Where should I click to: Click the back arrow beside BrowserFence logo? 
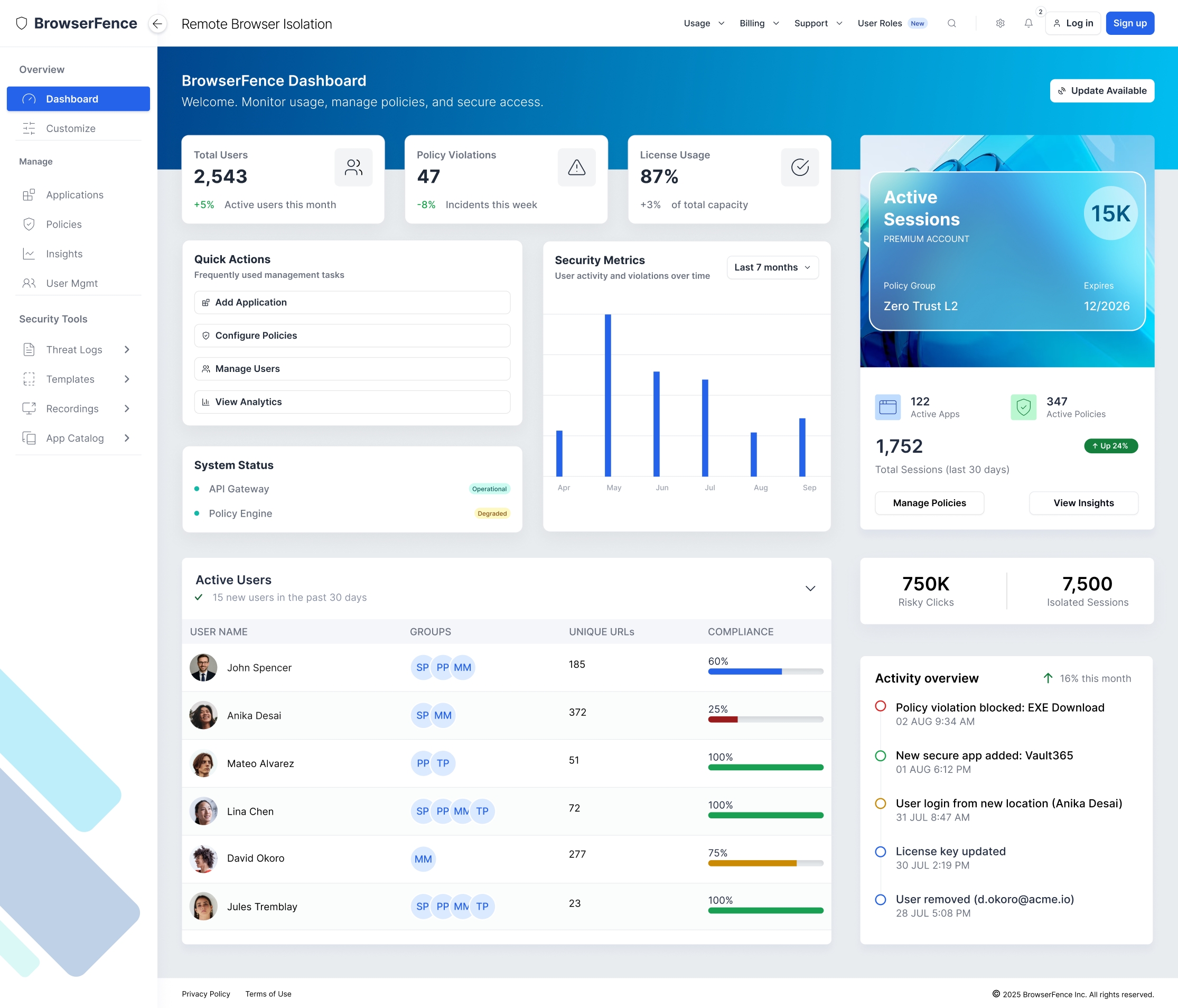(x=157, y=23)
